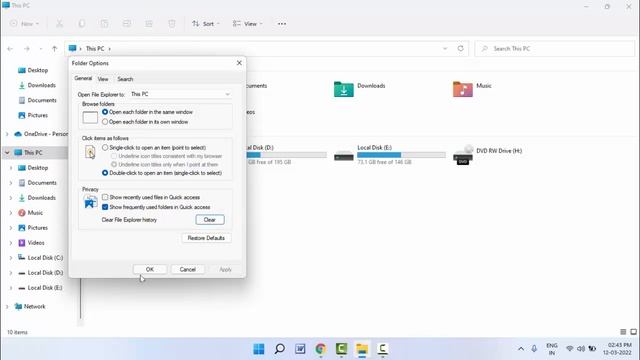Image resolution: width=640 pixels, height=360 pixels.
Task: Switch to details view layout icon
Action: (623, 332)
